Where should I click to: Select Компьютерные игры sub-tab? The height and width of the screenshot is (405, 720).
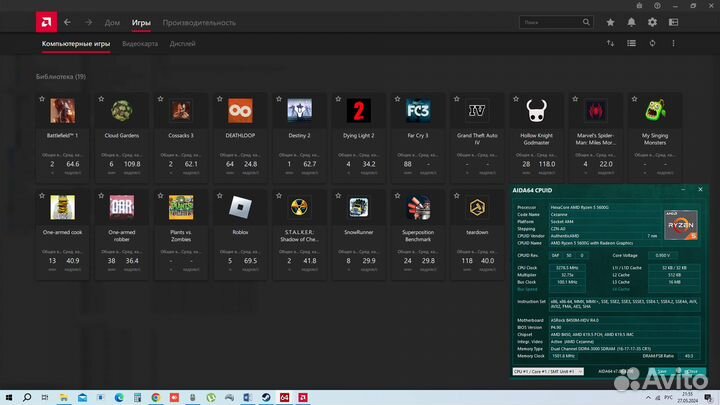[x=76, y=44]
